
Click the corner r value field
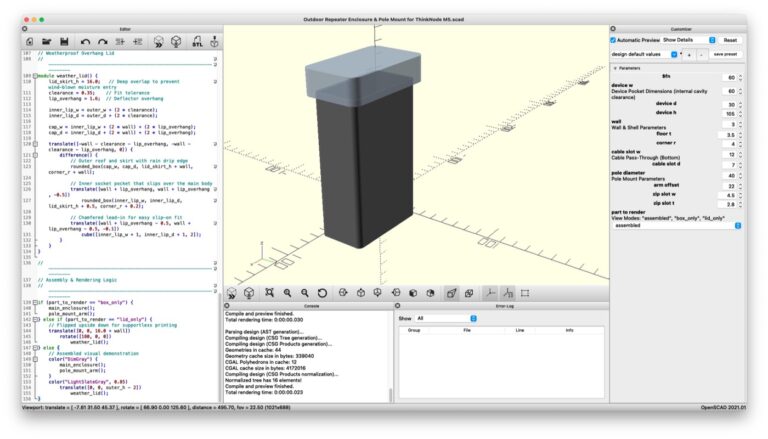tap(729, 144)
